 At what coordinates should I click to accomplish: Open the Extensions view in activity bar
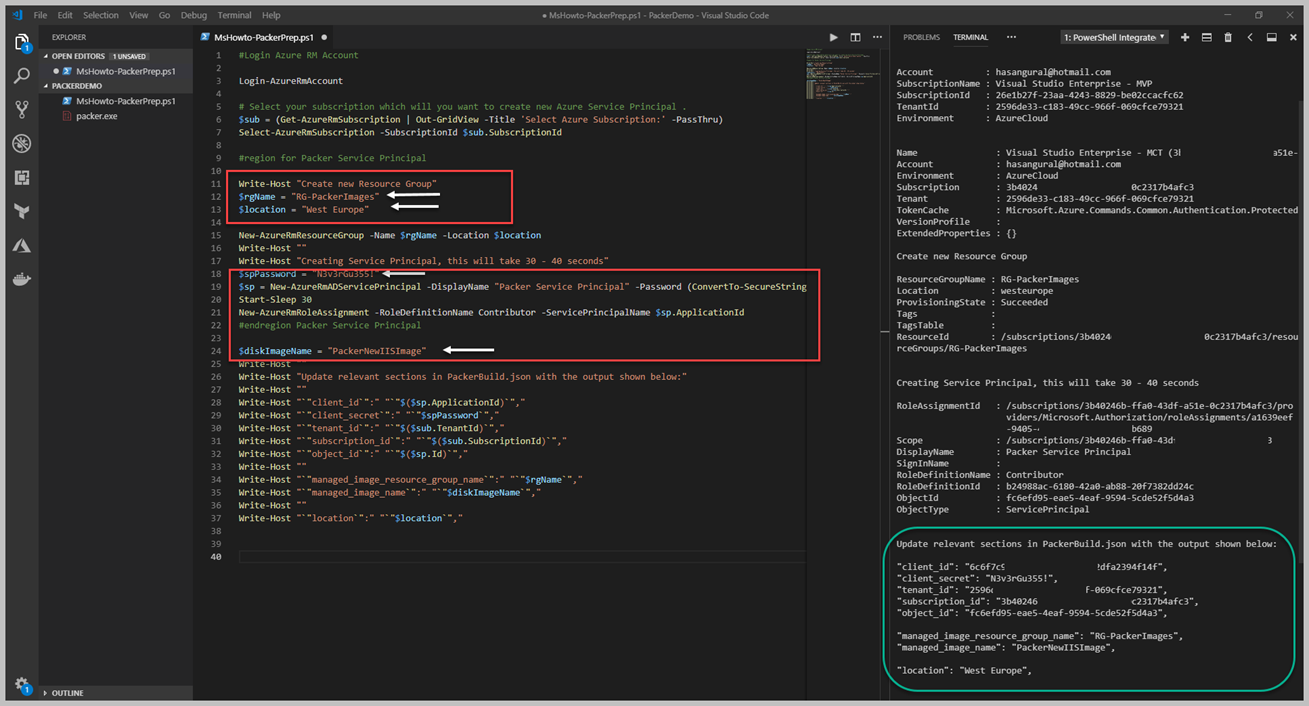point(21,178)
